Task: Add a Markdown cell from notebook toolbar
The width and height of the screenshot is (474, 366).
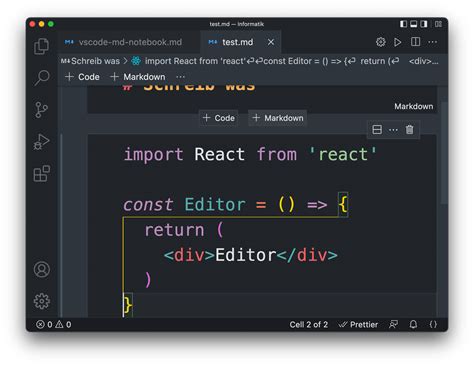Action: click(x=138, y=77)
